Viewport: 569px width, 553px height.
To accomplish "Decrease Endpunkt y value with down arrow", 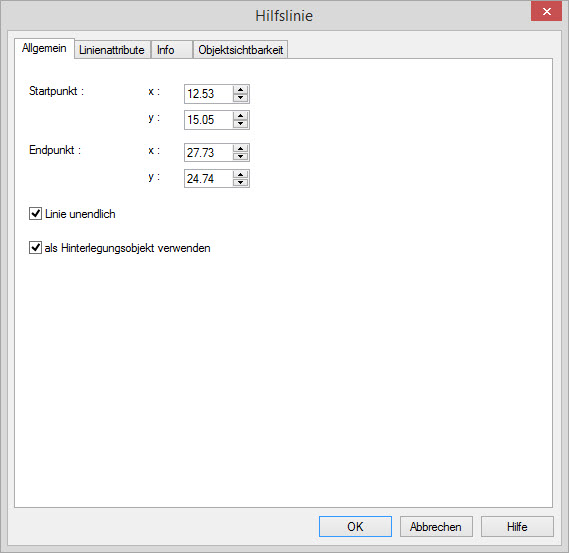I will (x=240, y=183).
